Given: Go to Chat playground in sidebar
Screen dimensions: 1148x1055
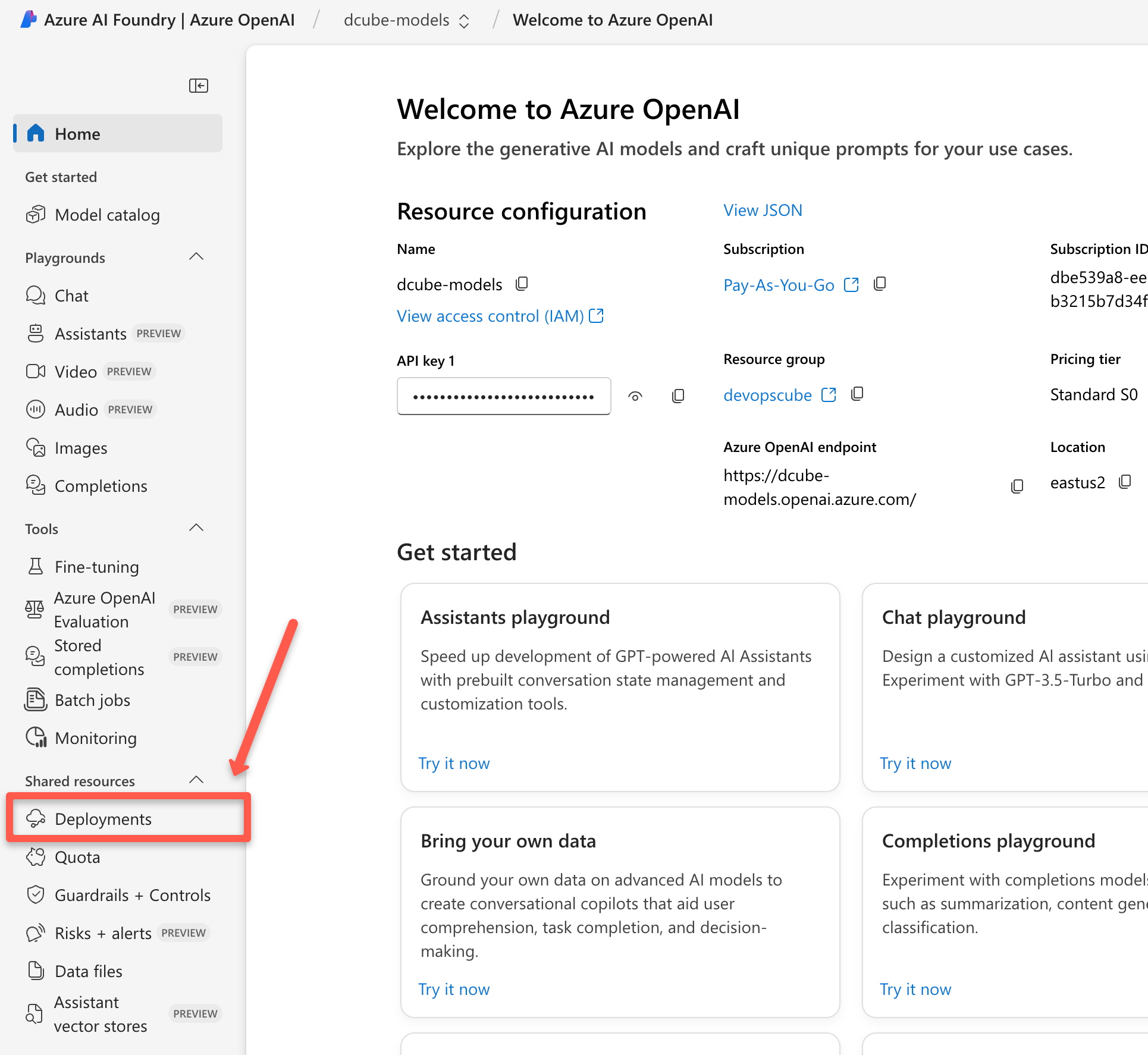Looking at the screenshot, I should pyautogui.click(x=71, y=296).
